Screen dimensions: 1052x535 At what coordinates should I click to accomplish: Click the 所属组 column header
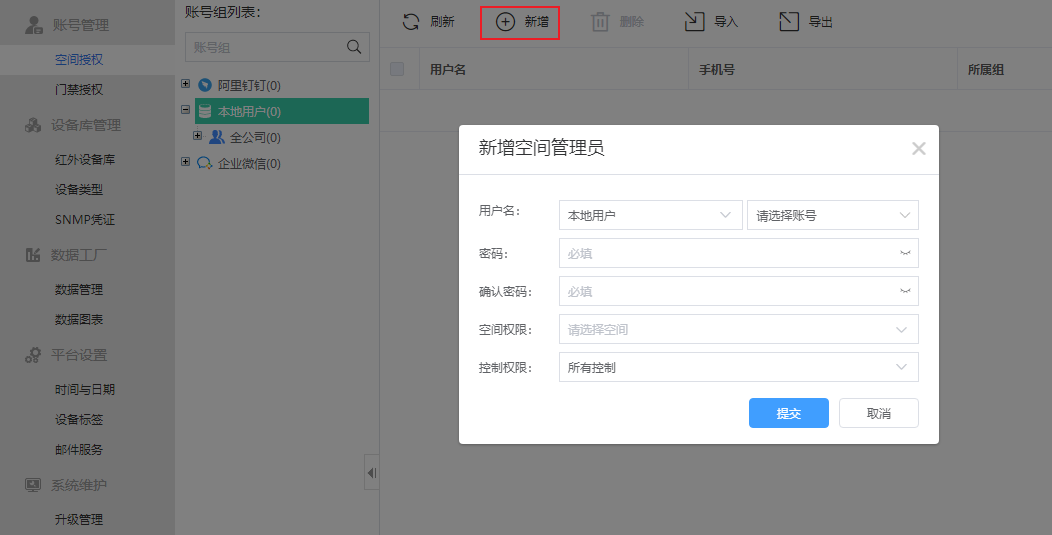click(986, 69)
